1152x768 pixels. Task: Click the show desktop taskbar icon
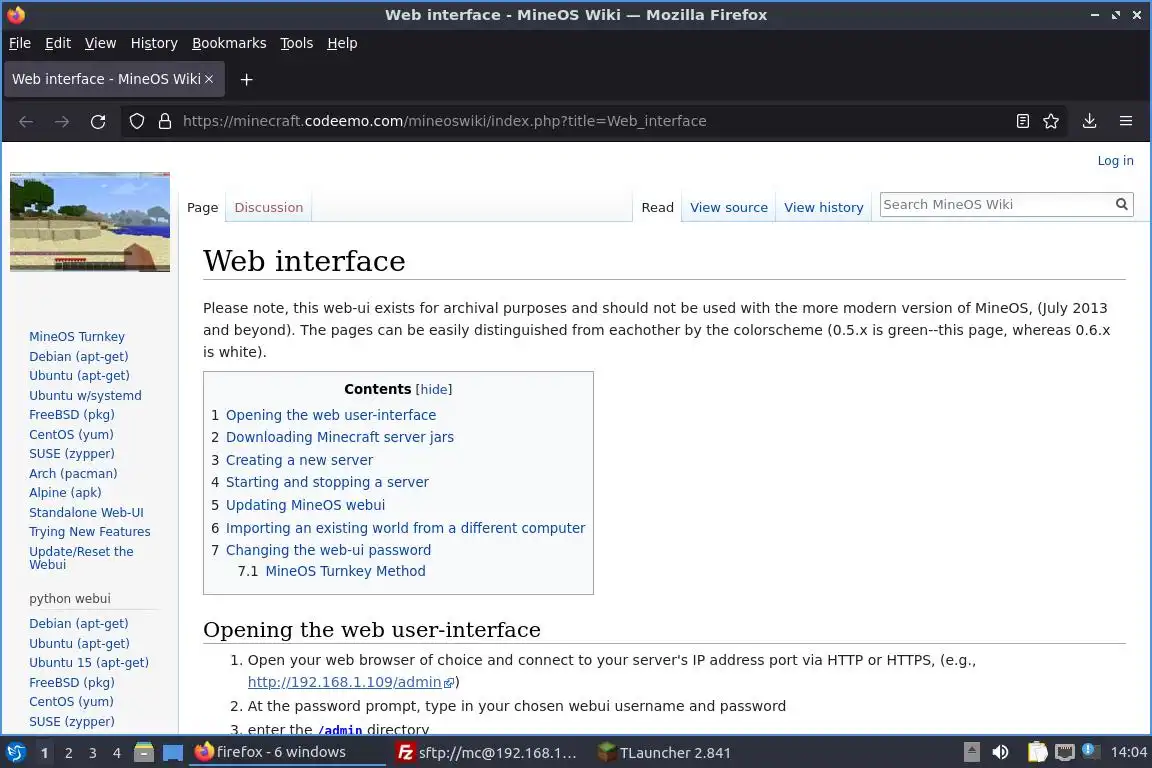(x=173, y=753)
